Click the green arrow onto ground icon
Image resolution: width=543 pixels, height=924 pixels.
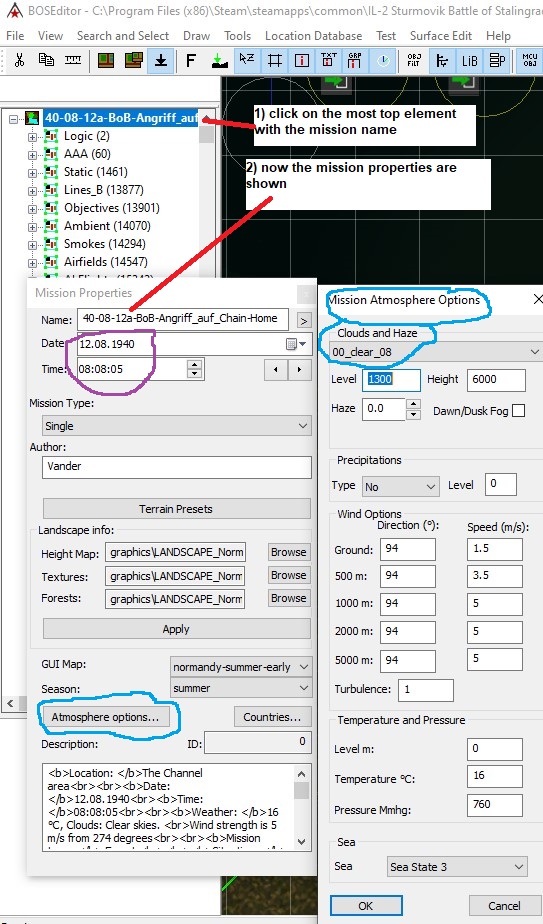pyautogui.click(x=219, y=61)
